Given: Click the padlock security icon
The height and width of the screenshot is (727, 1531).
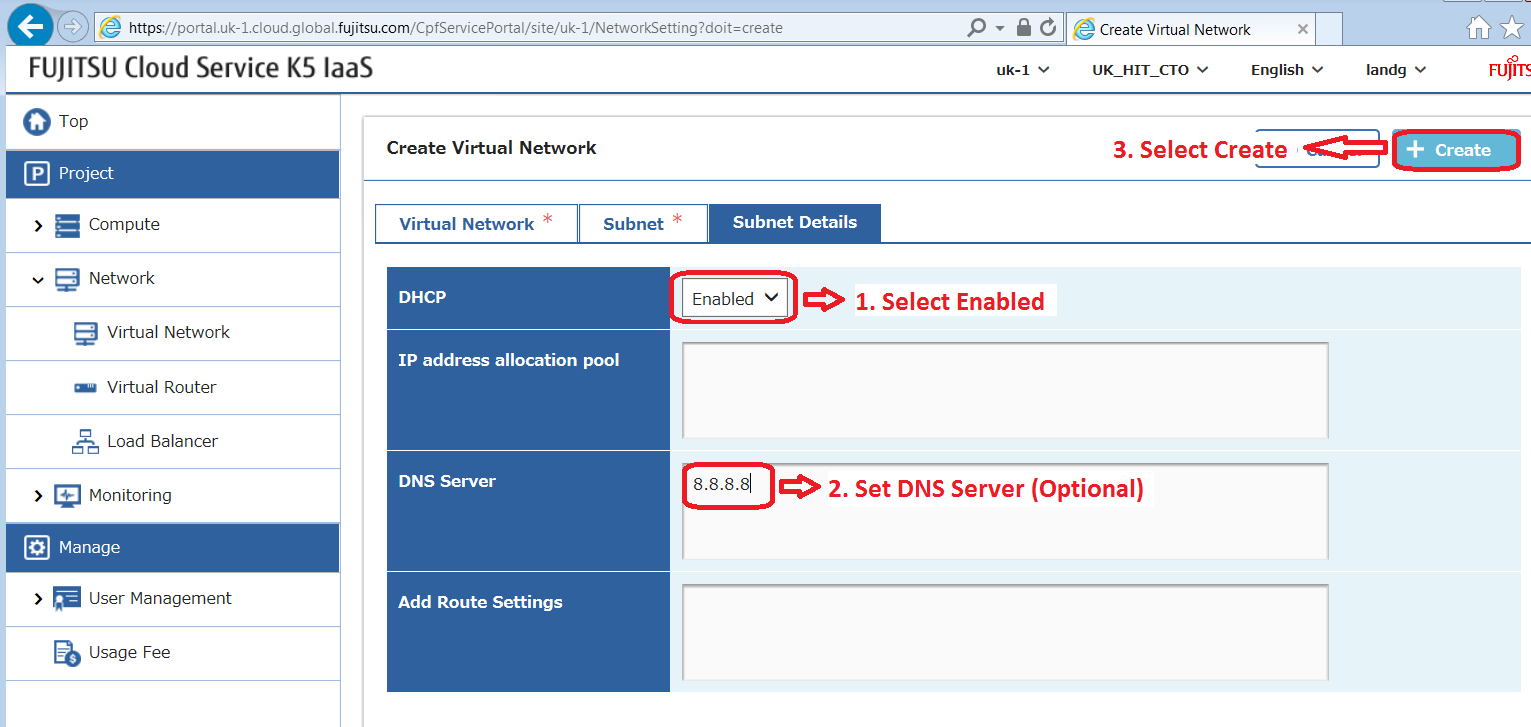Looking at the screenshot, I should pos(1024,28).
